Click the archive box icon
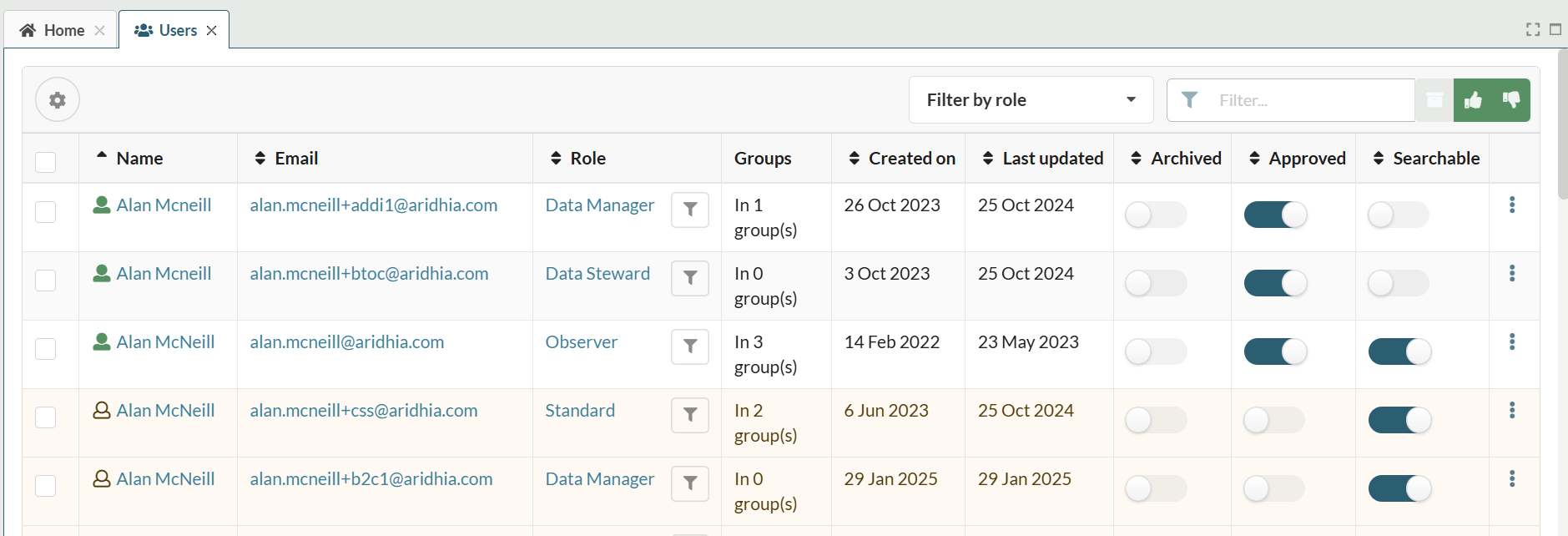 click(x=1434, y=100)
